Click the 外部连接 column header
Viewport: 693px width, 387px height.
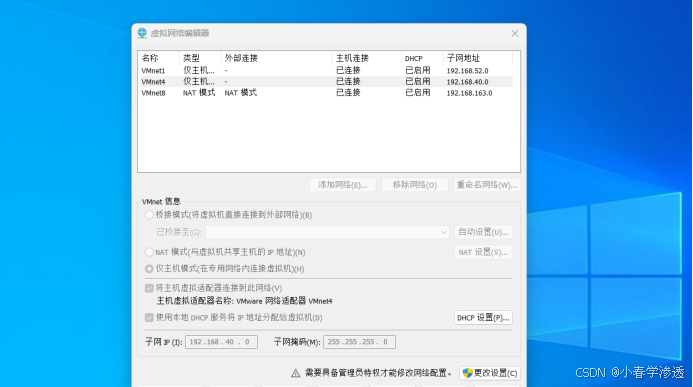(277, 58)
